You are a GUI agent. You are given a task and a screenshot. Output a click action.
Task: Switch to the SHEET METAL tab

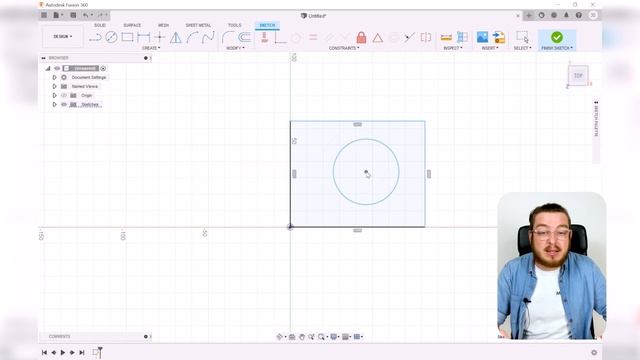click(x=198, y=25)
